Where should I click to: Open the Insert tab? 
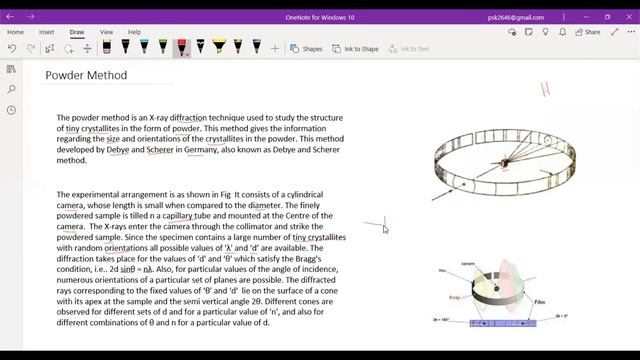pyautogui.click(x=47, y=32)
